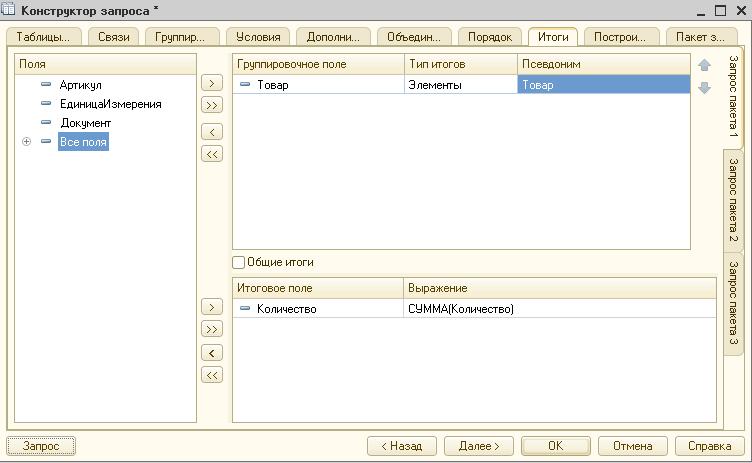Click the lower remove single total field arrow

tap(212, 353)
